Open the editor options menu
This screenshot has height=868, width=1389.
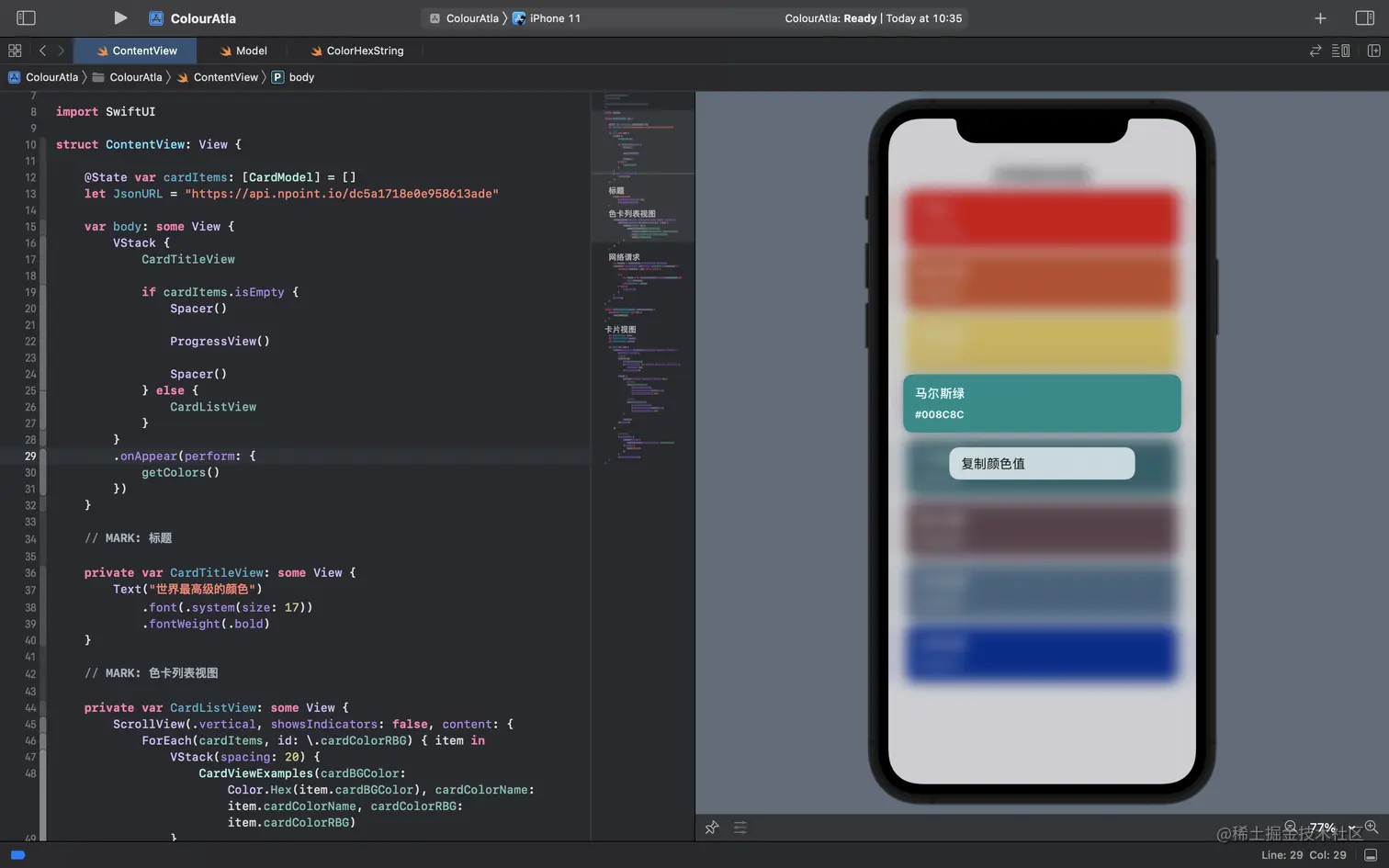(1341, 51)
